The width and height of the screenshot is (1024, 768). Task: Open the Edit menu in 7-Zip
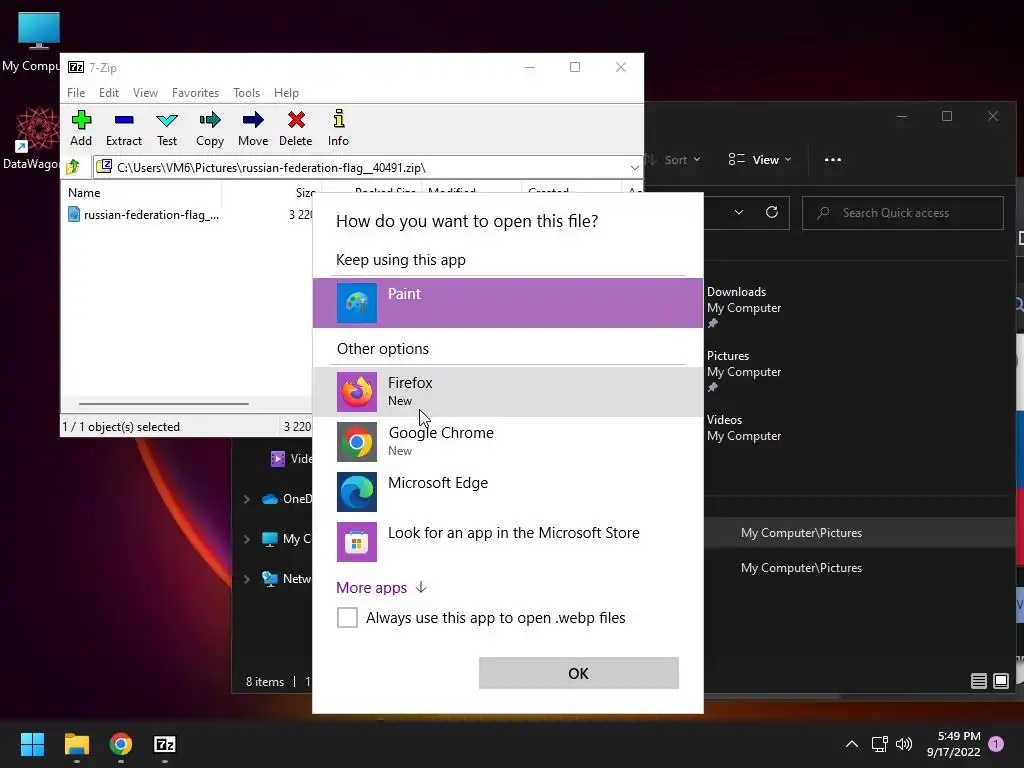point(108,93)
